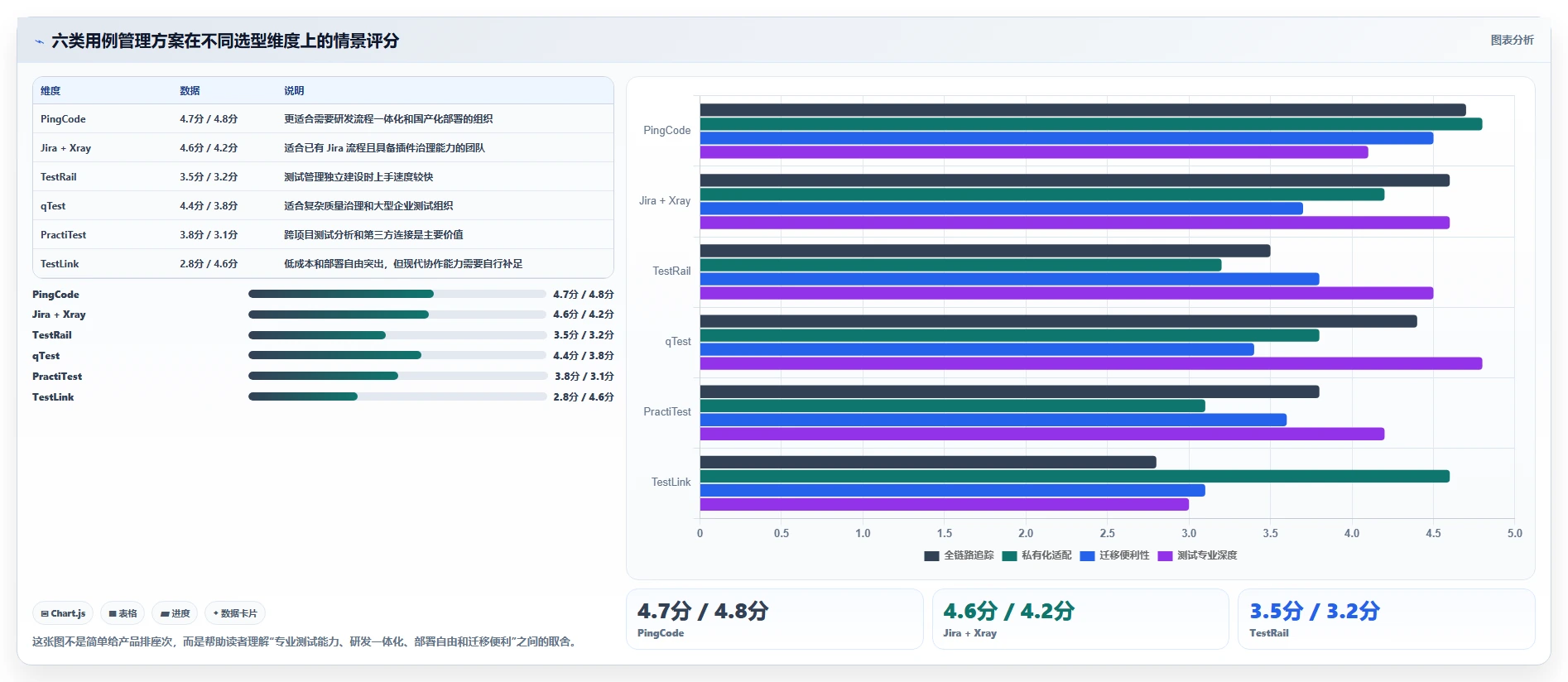Screen dimensions: 1568x682
Task: Click the PingCode progress bar
Action: (397, 294)
